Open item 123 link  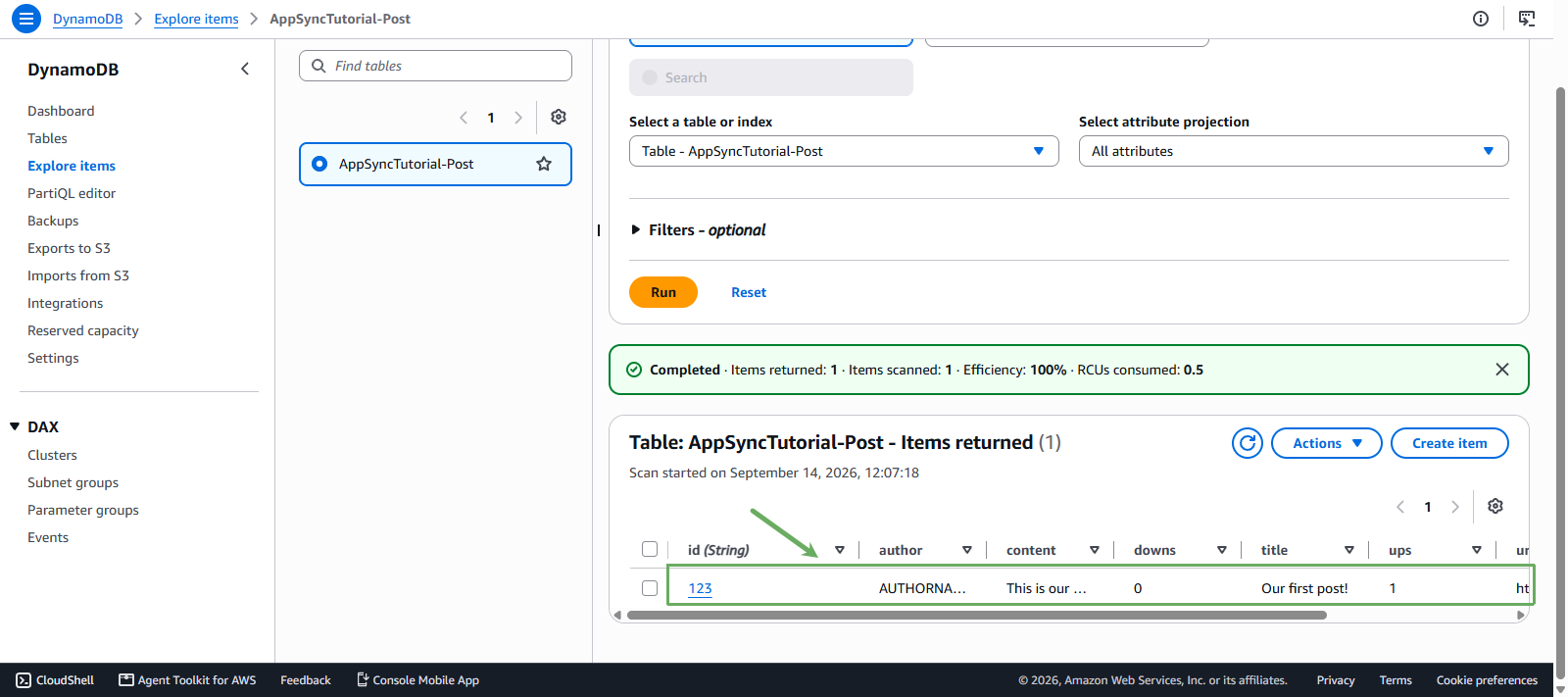pos(700,588)
